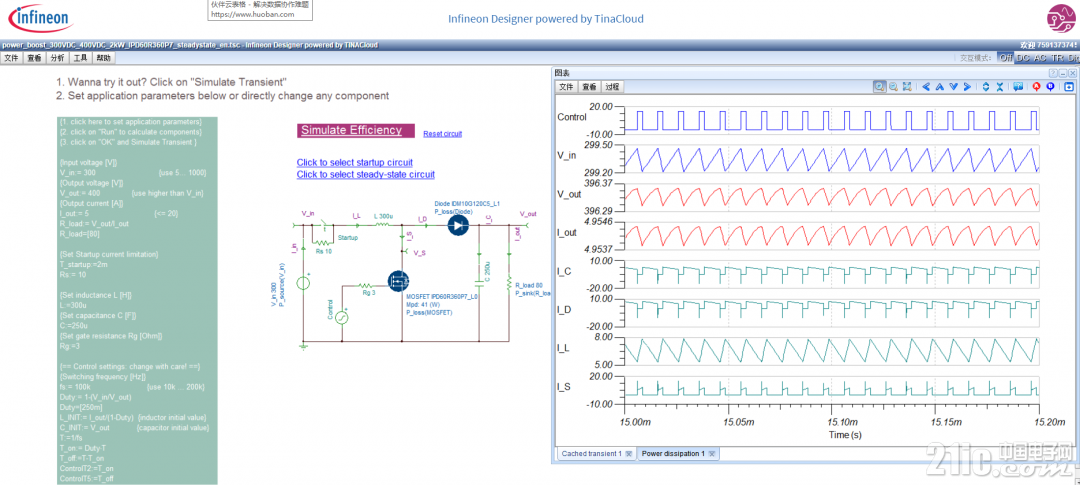Close the Cached transient 1 tab
1080x485 pixels.
(627, 454)
